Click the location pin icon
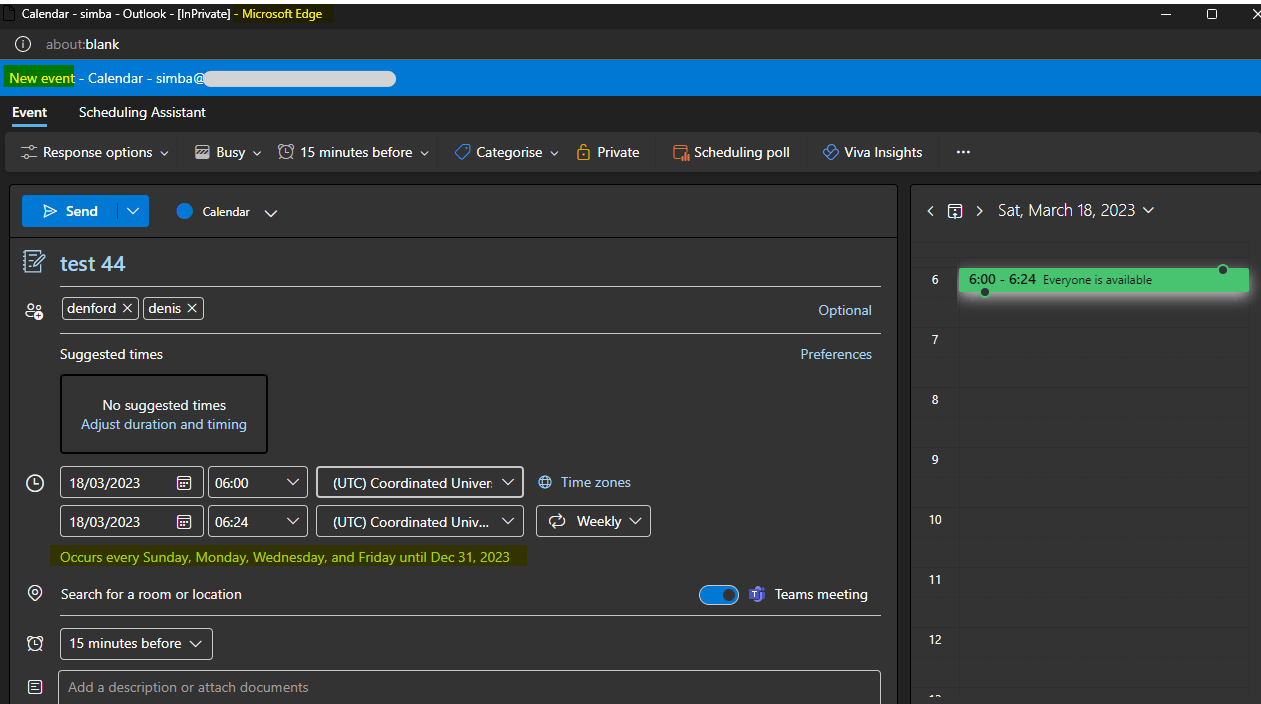 (x=35, y=593)
